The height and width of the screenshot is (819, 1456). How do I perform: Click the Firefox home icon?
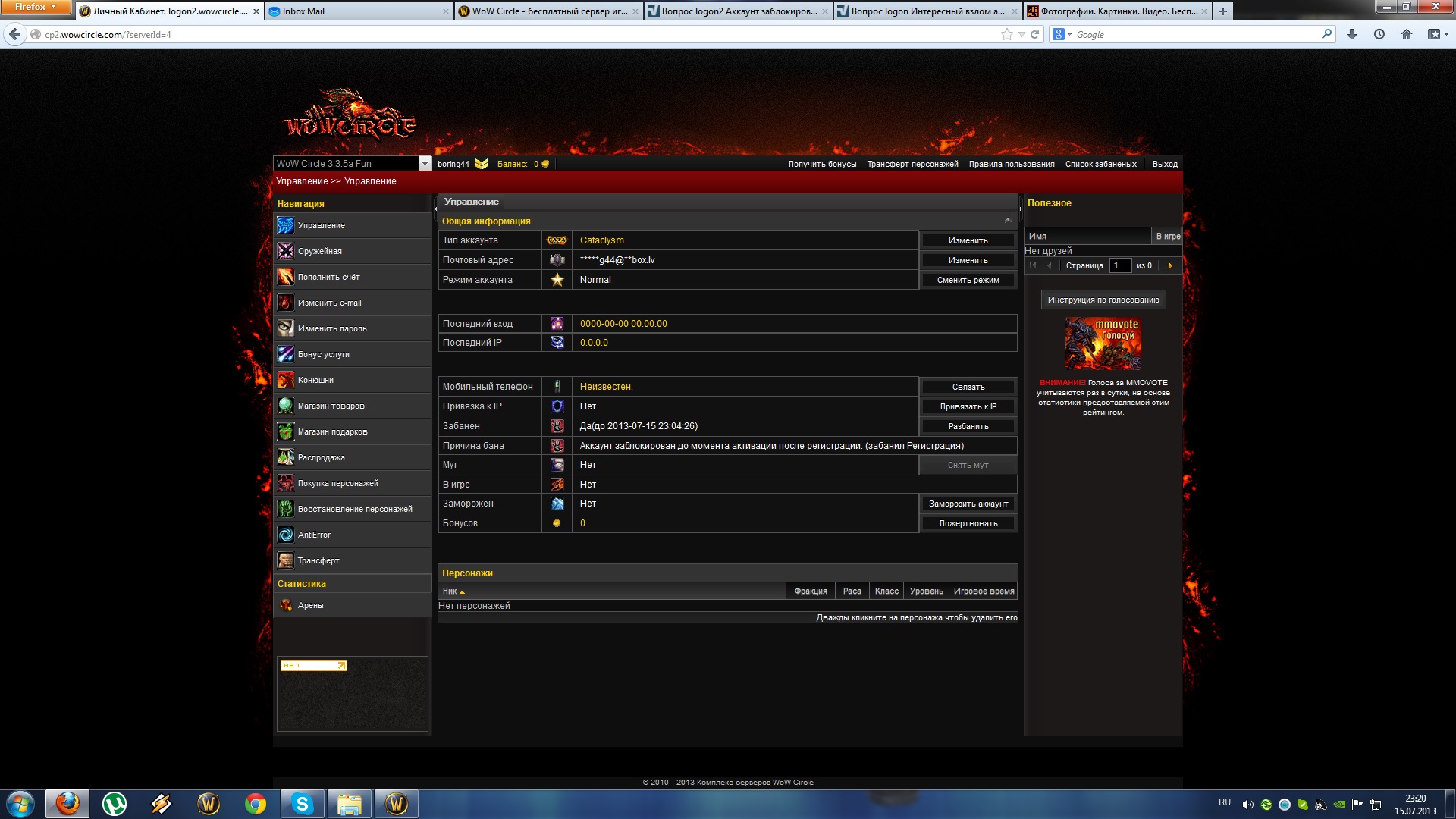[1407, 34]
